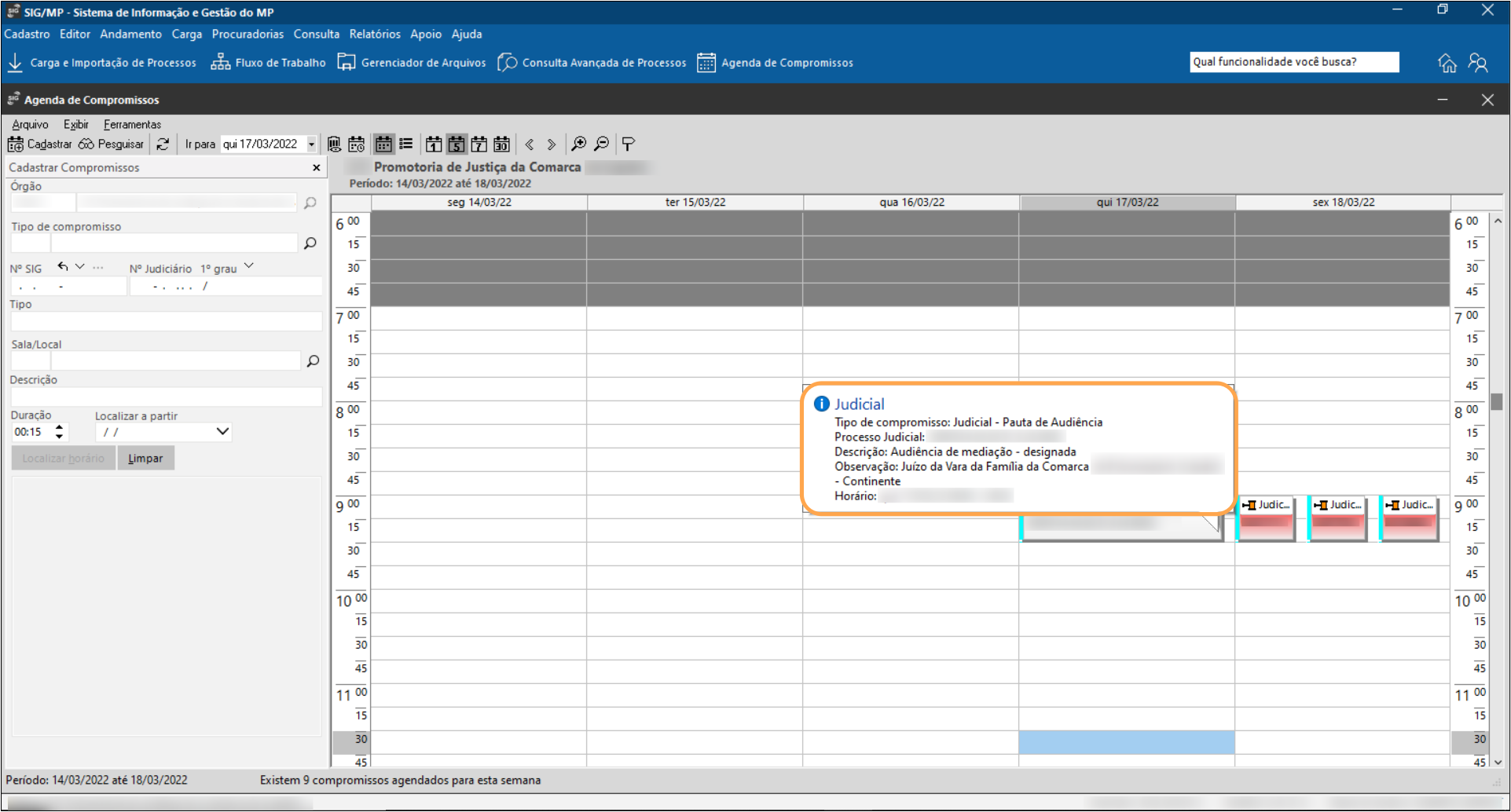The height and width of the screenshot is (812, 1511).
Task: Open Agenda de Compromissos shortcut
Action: tap(775, 63)
